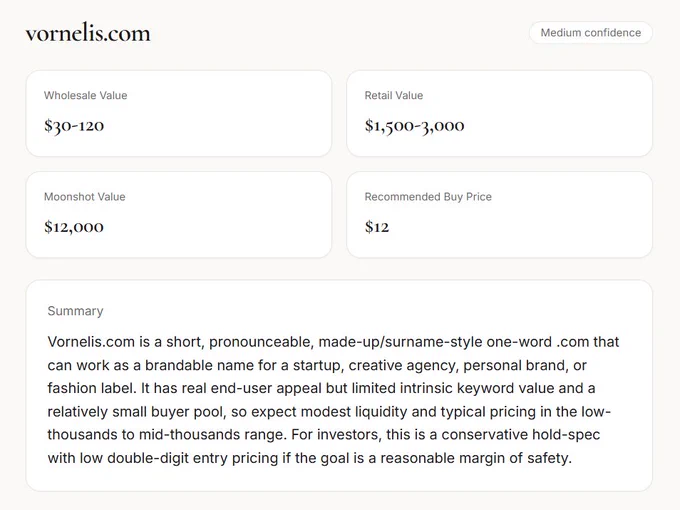
Task: Select the Recommended Buy Price card
Action: point(500,215)
